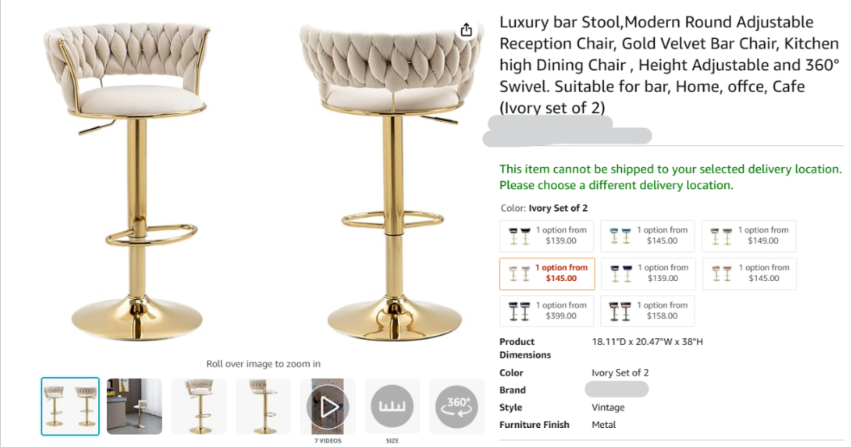851x447 pixels.
Task: Choose the navy stool option at $139.00
Action: (647, 273)
